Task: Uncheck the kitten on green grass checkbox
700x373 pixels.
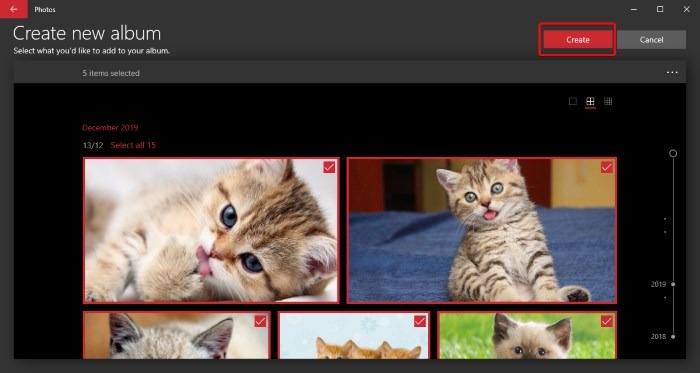Action: (x=606, y=321)
